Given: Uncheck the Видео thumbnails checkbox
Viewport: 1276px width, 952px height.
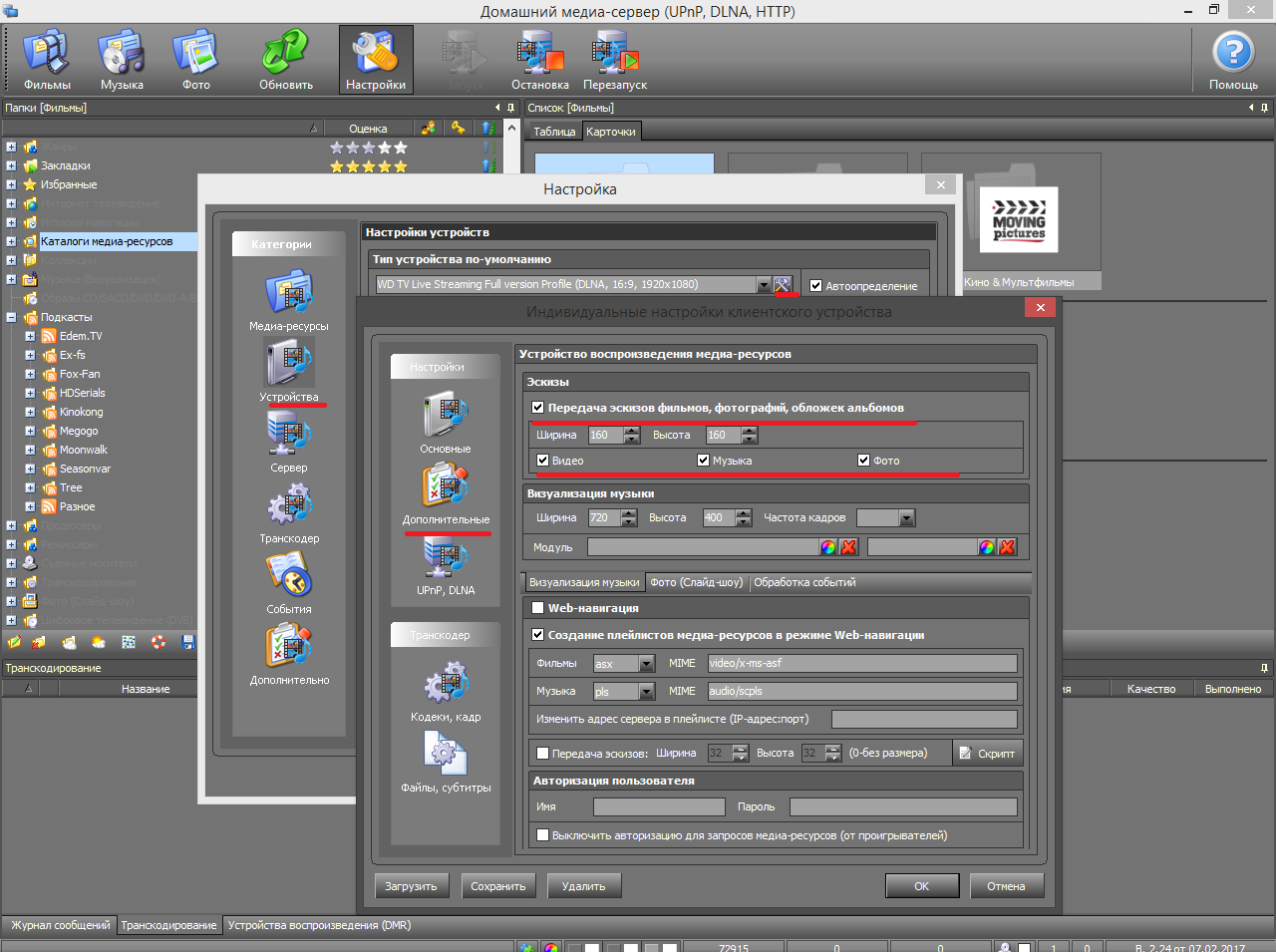Looking at the screenshot, I should point(542,461).
